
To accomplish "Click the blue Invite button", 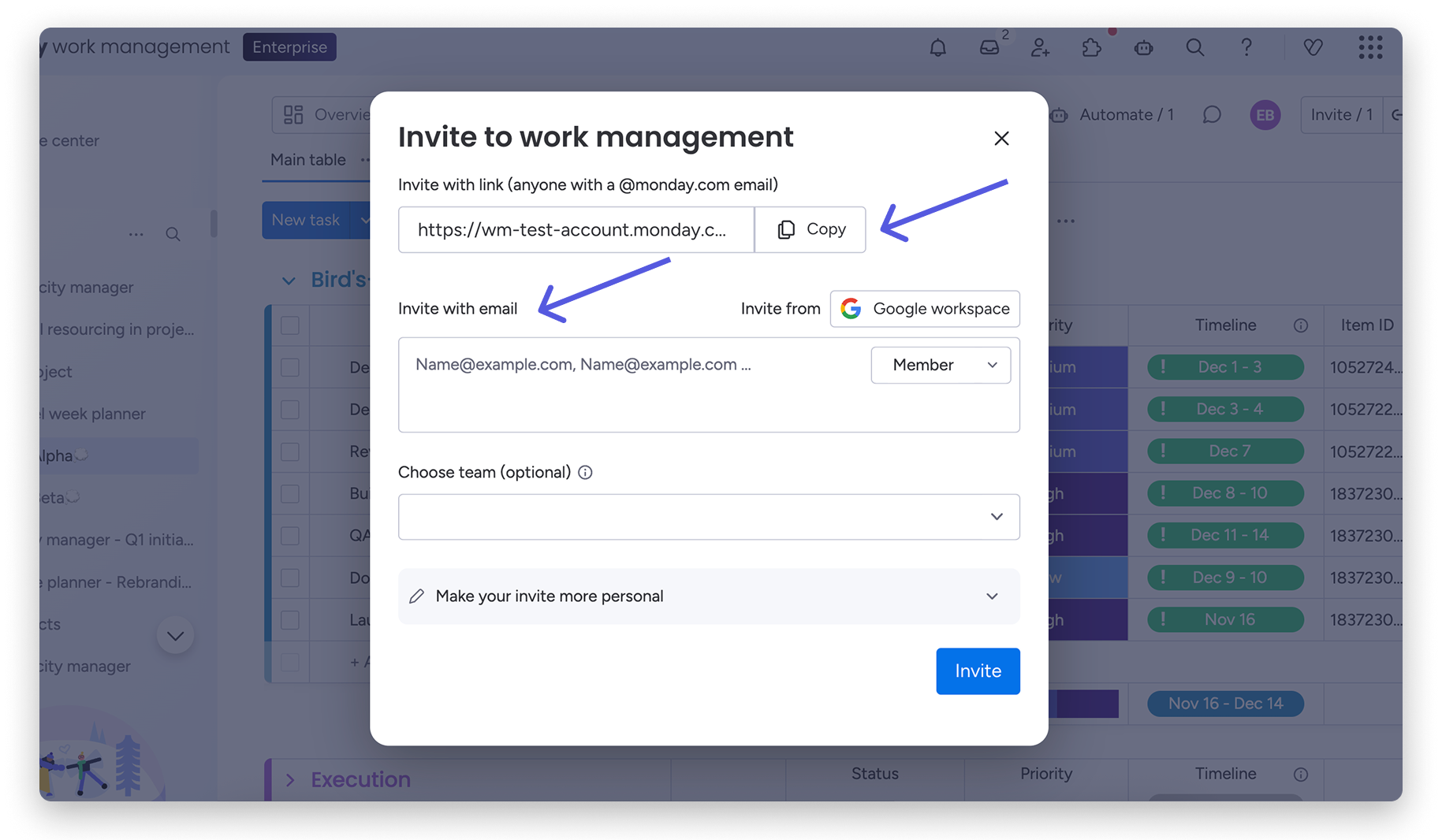I will coord(978,671).
